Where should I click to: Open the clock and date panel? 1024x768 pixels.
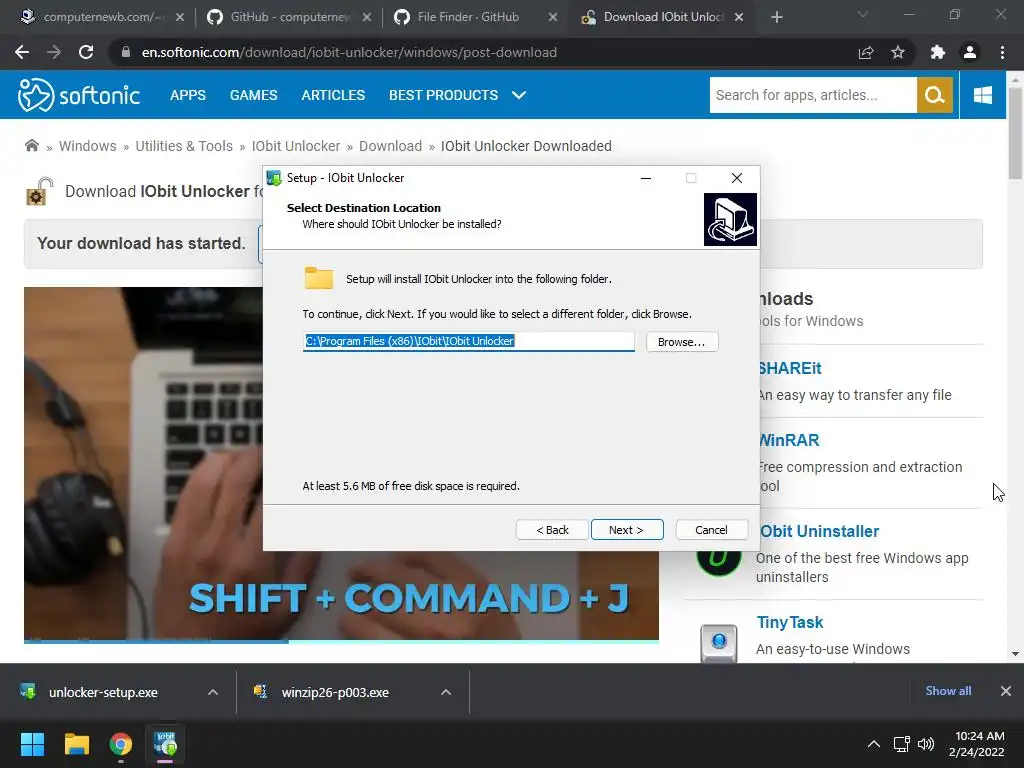tap(977, 744)
